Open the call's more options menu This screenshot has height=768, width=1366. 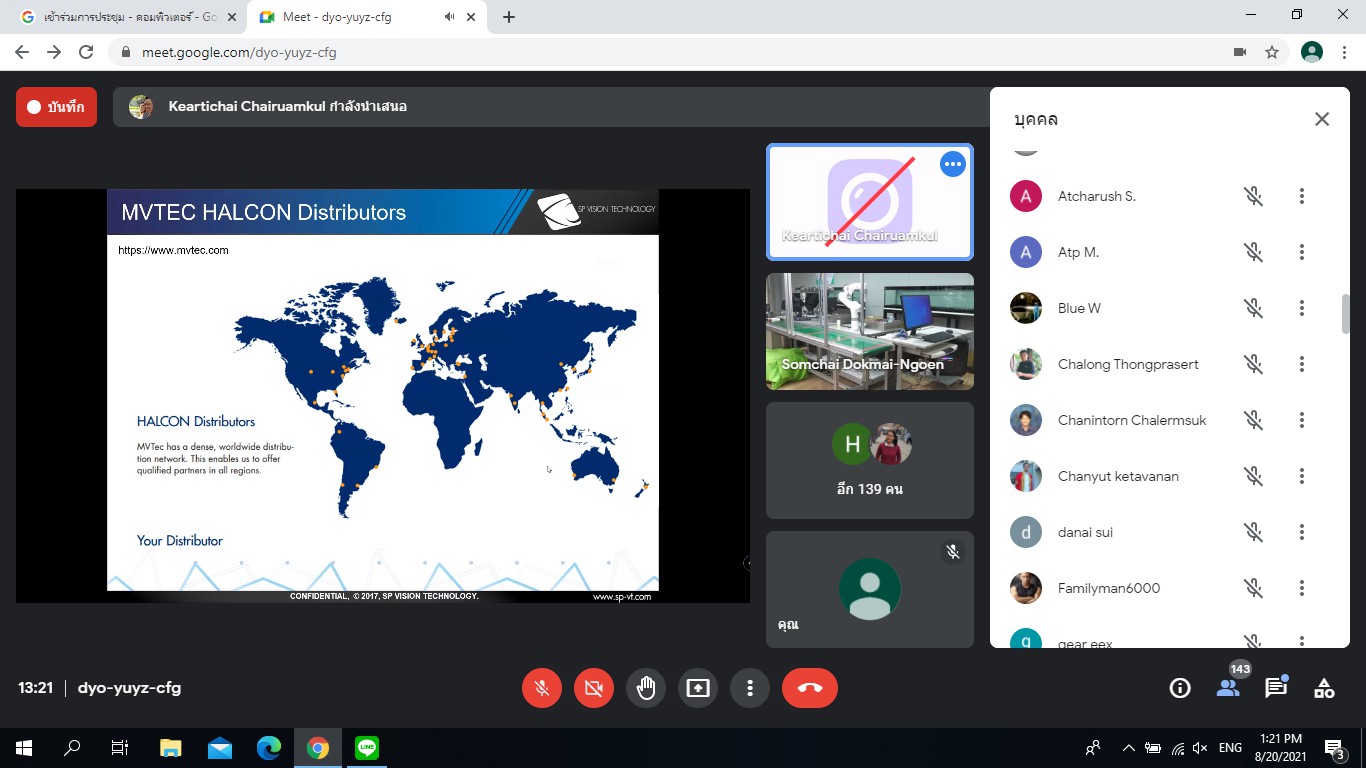[x=750, y=688]
